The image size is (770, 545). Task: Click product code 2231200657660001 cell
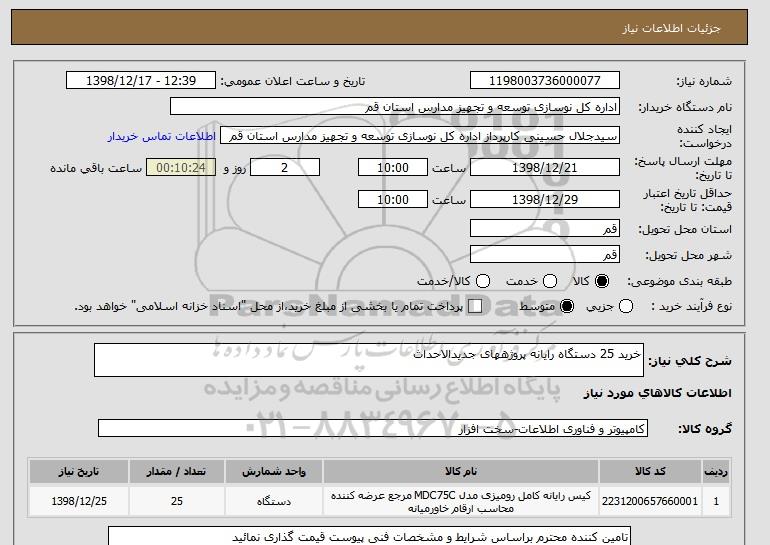pos(650,501)
